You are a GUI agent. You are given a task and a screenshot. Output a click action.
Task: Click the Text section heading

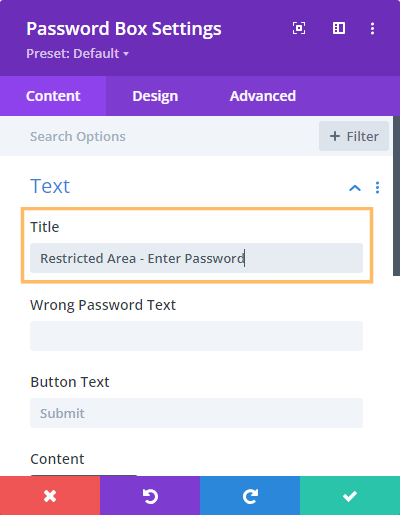click(50, 186)
